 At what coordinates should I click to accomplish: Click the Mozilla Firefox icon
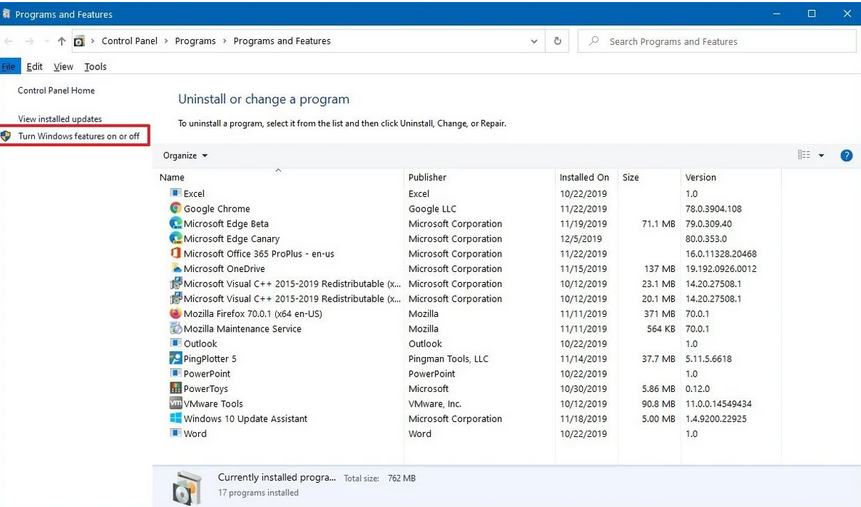[x=175, y=313]
